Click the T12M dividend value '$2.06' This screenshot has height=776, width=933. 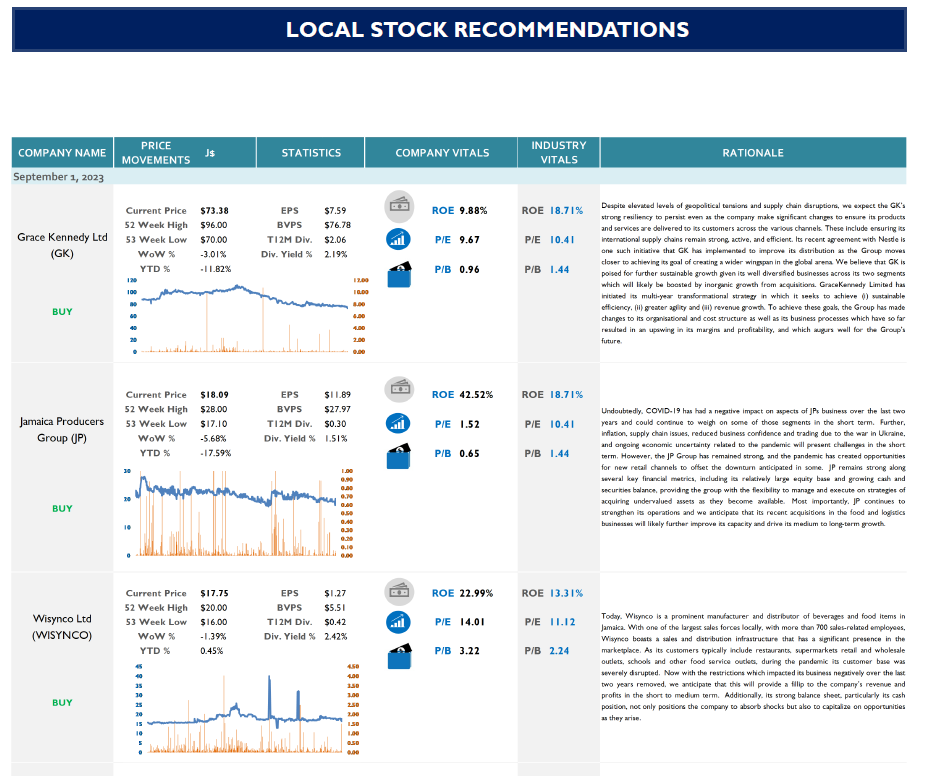point(335,240)
